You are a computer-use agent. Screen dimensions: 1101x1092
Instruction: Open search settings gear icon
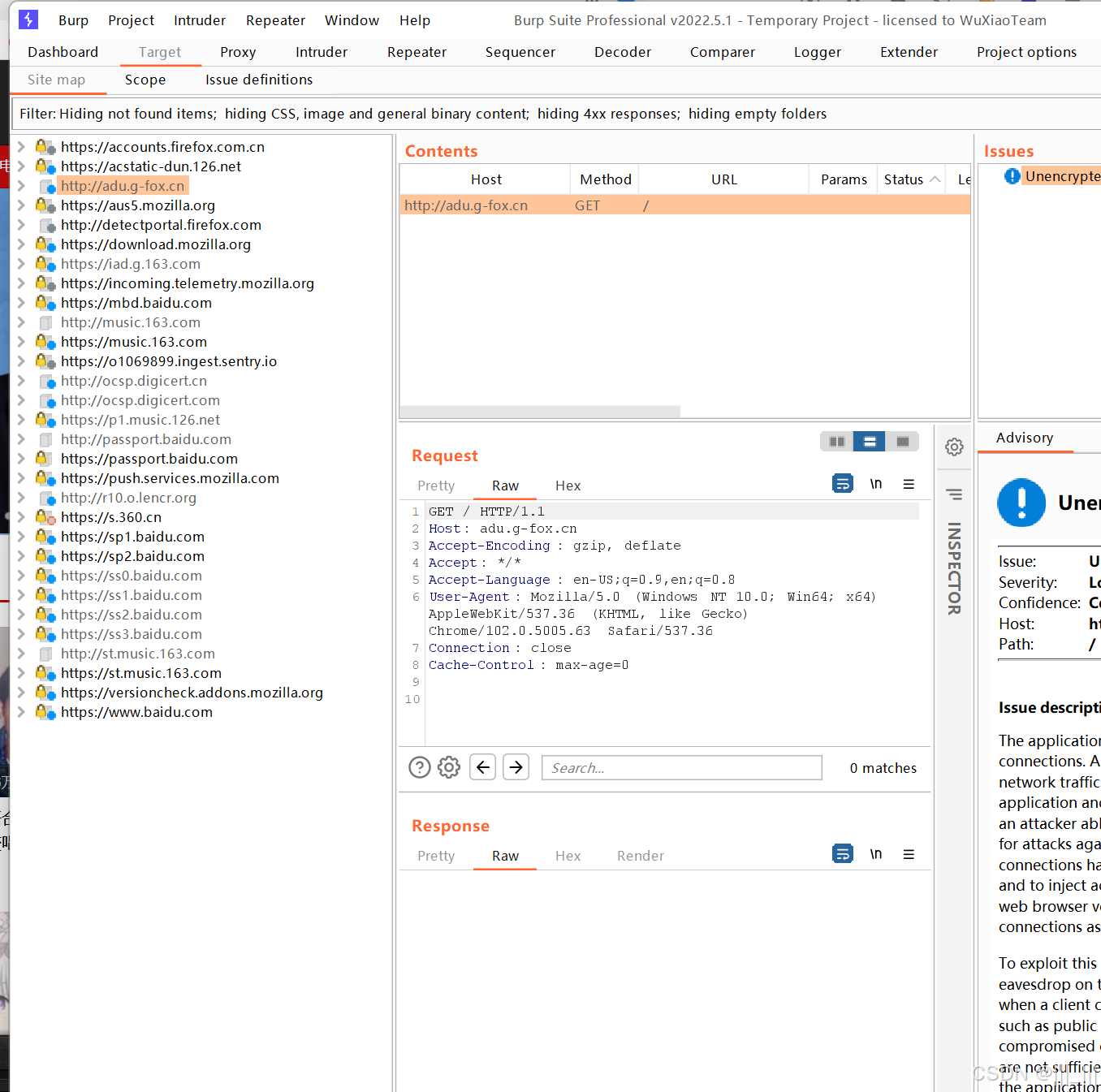[x=449, y=767]
